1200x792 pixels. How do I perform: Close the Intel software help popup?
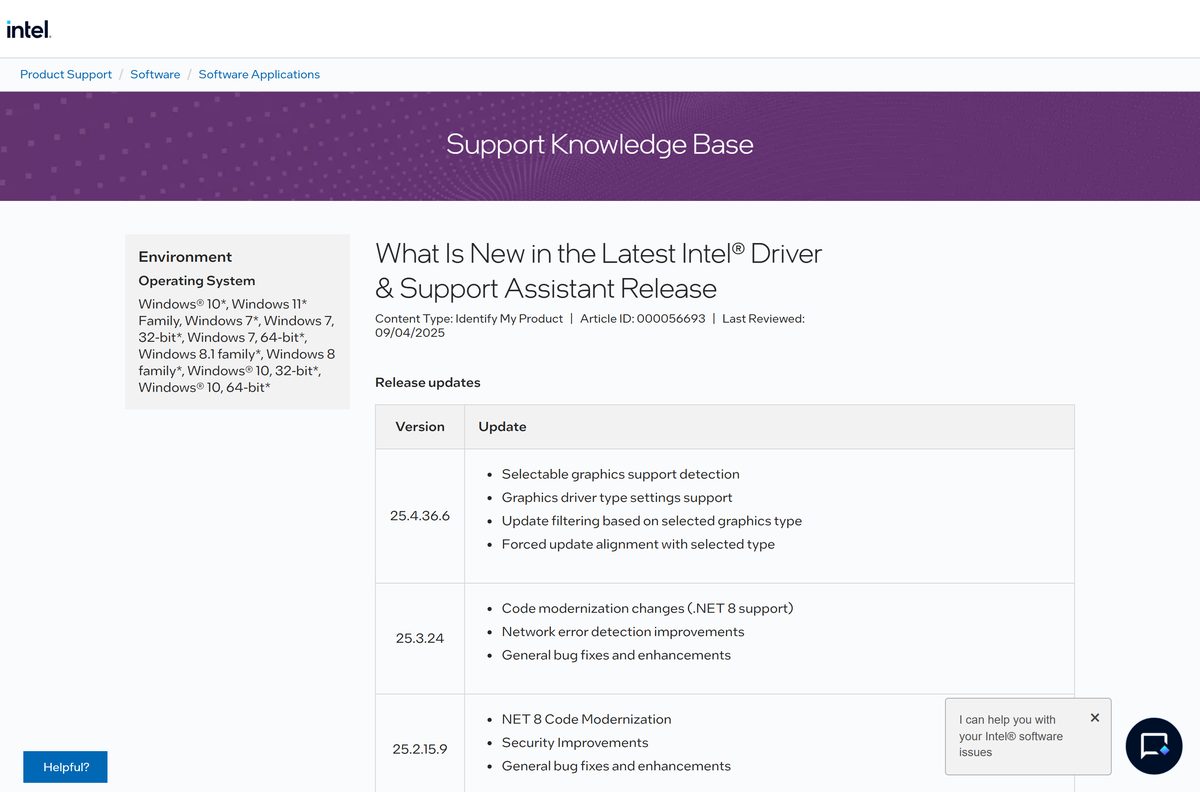pyautogui.click(x=1095, y=717)
